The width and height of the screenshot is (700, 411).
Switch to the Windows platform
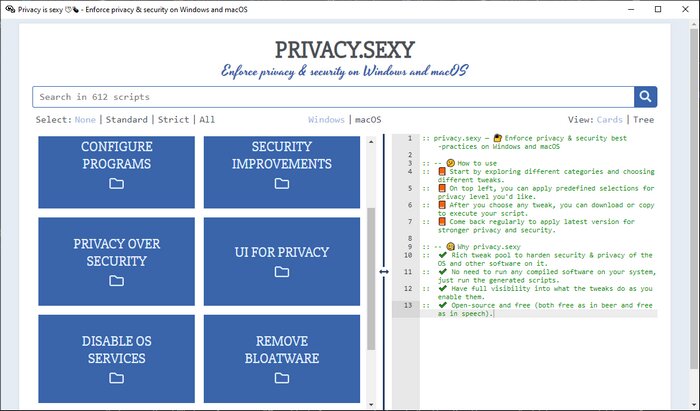click(x=326, y=120)
